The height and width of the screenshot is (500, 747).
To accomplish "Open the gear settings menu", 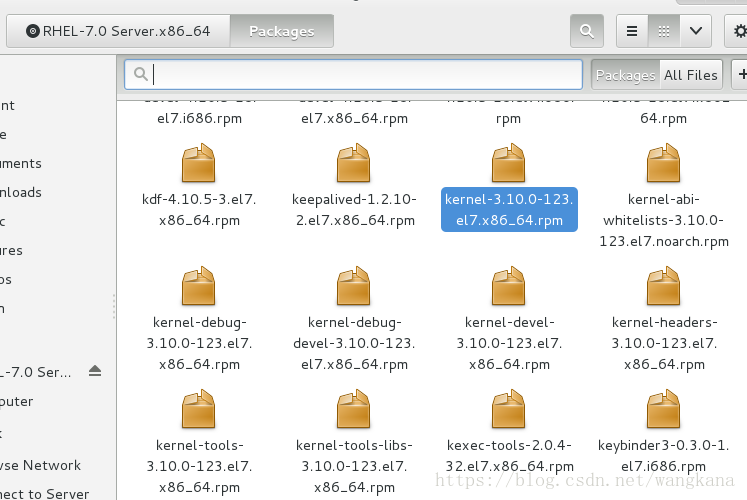I will [737, 31].
